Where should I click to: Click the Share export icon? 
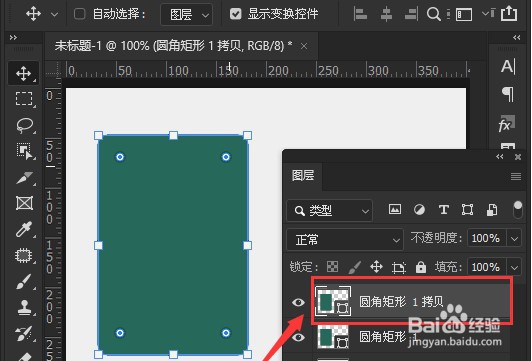click(509, 14)
